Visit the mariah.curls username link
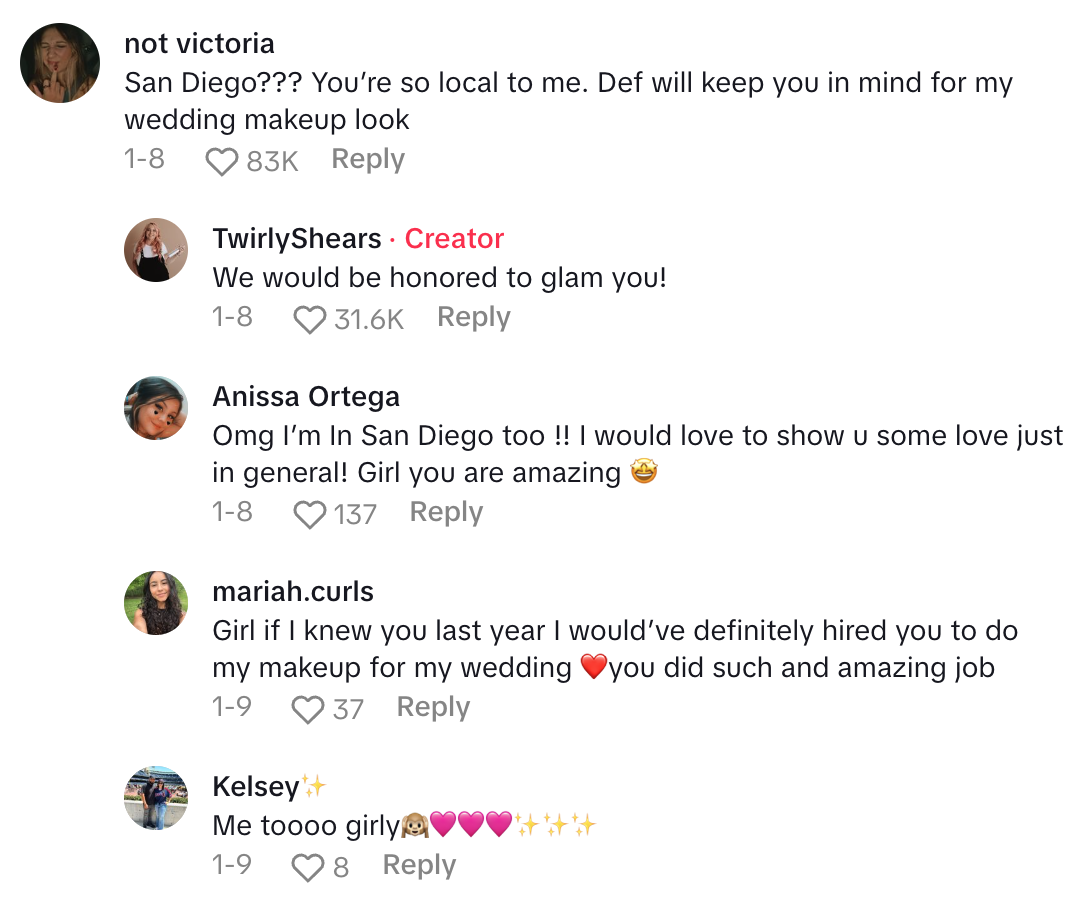 click(x=293, y=592)
